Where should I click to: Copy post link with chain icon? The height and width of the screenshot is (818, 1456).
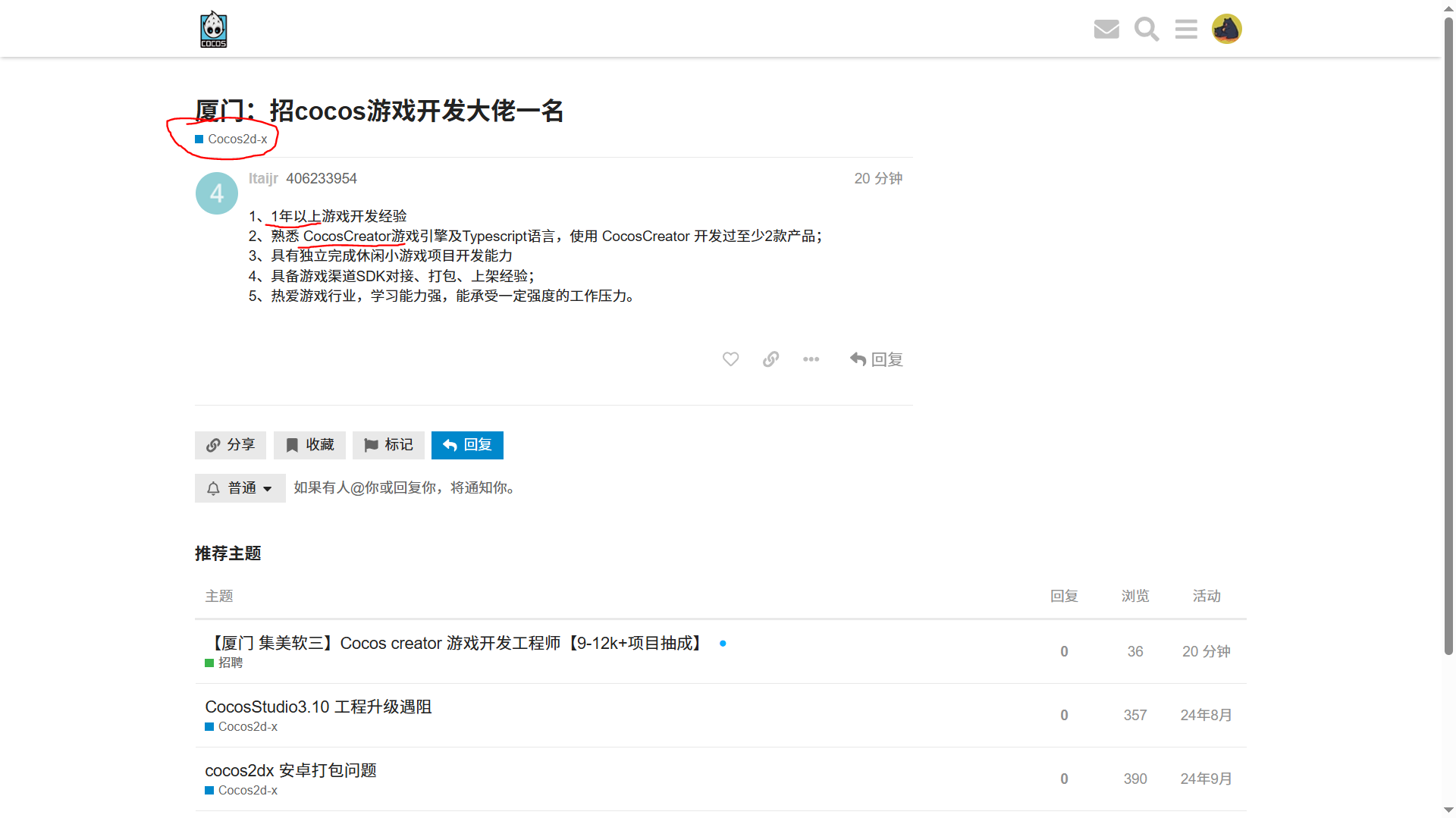[770, 359]
